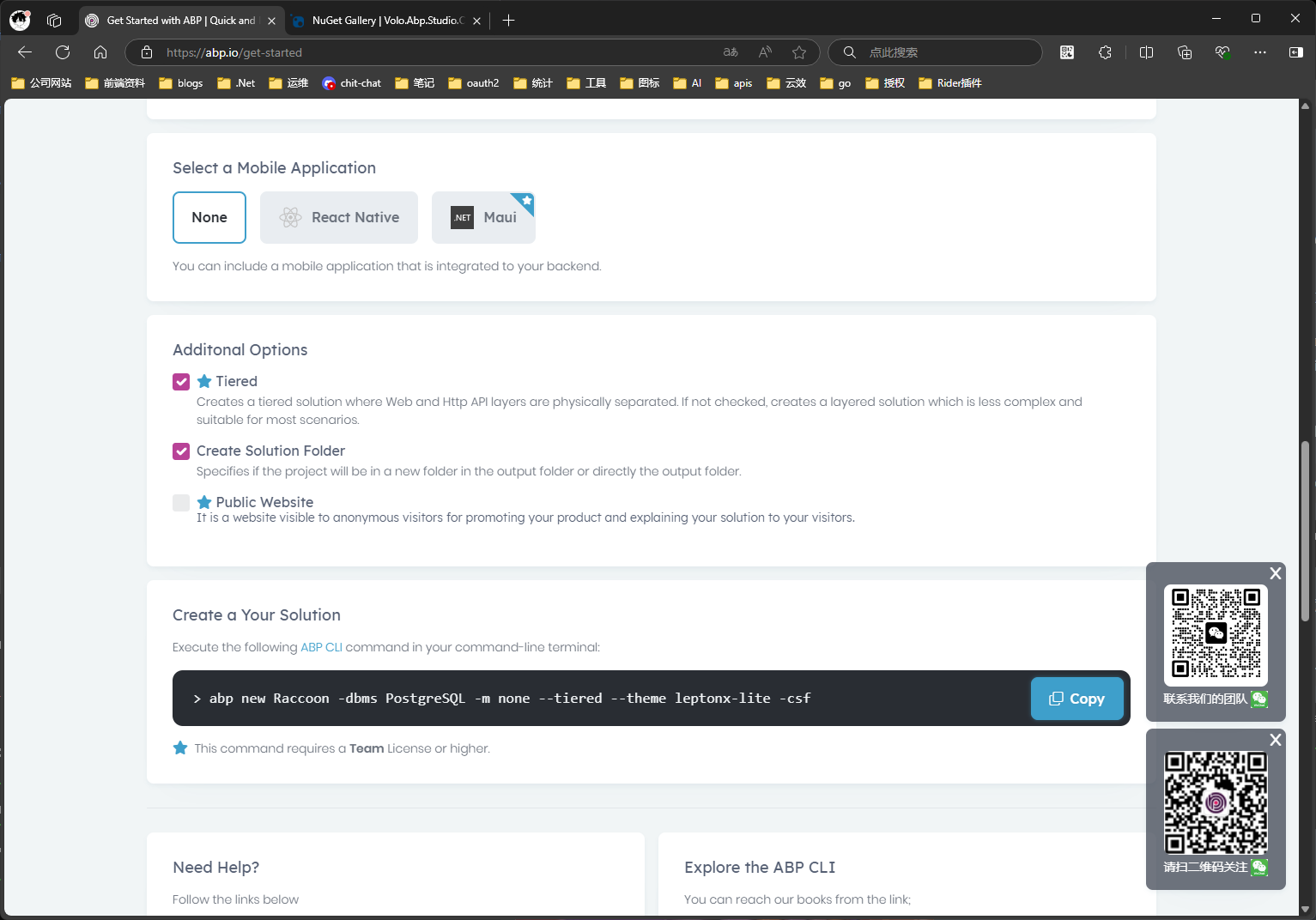Image resolution: width=1316 pixels, height=920 pixels.
Task: Open the blogs bookmark folder
Action: [x=181, y=83]
